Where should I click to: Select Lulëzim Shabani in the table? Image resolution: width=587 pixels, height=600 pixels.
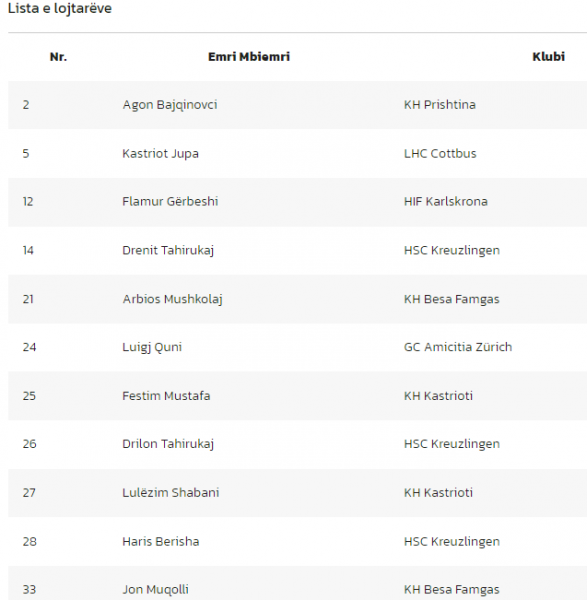(171, 492)
